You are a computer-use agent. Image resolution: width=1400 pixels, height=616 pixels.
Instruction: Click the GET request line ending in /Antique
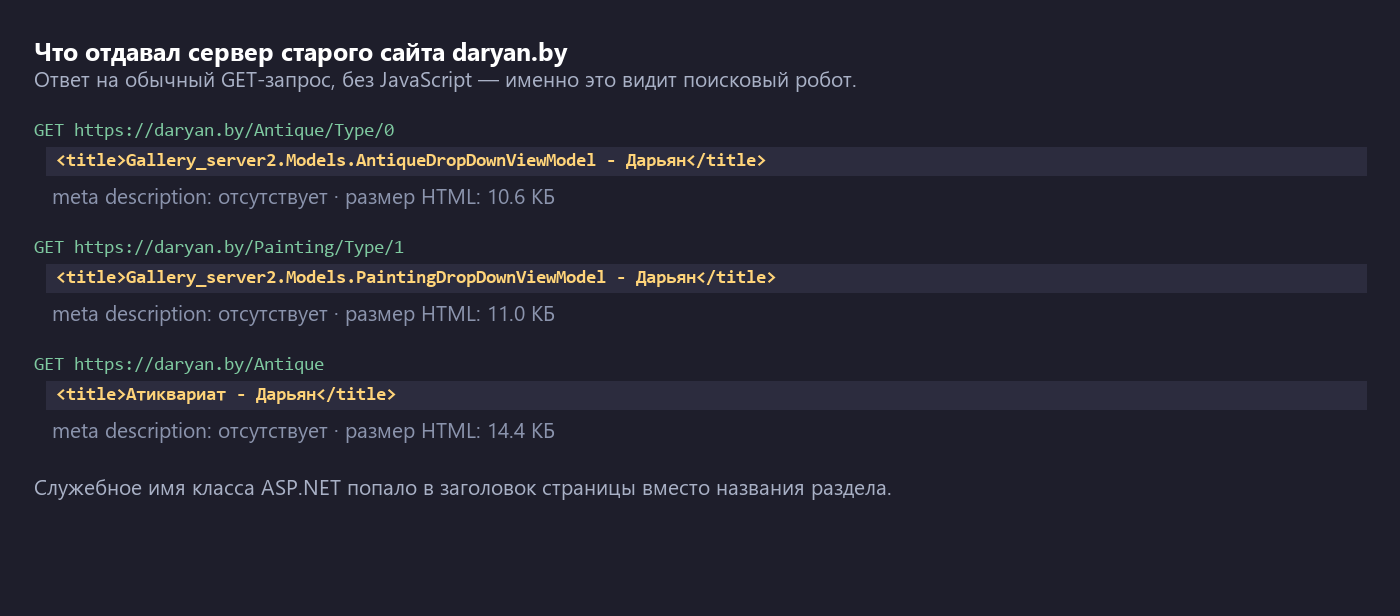tap(179, 364)
